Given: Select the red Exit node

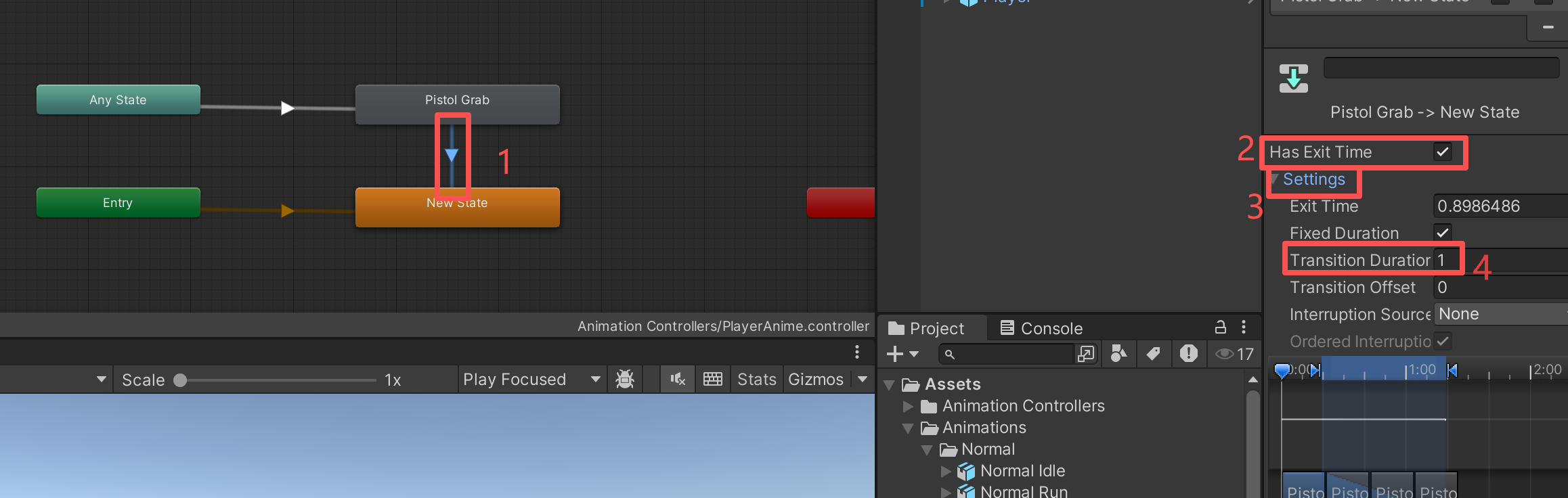Looking at the screenshot, I should pyautogui.click(x=841, y=202).
